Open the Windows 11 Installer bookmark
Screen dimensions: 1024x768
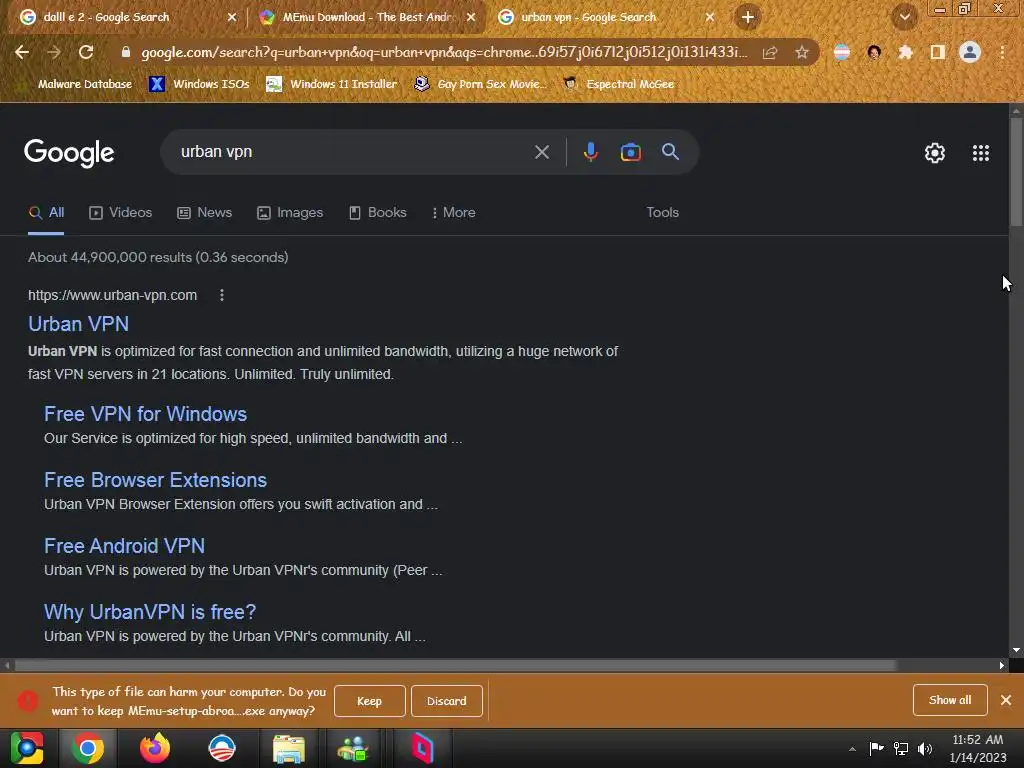(x=332, y=84)
